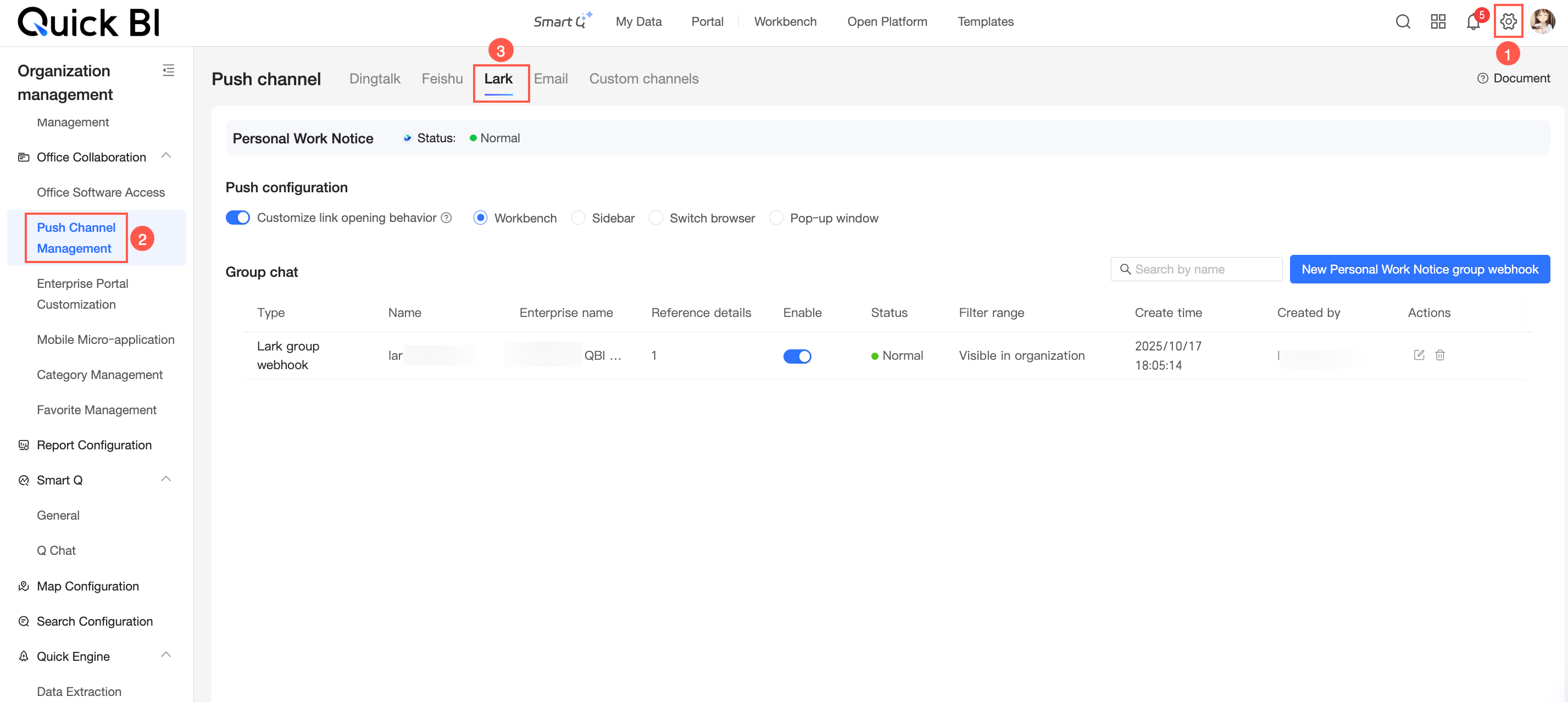Open Data Extraction under Quick Engine

[x=79, y=692]
